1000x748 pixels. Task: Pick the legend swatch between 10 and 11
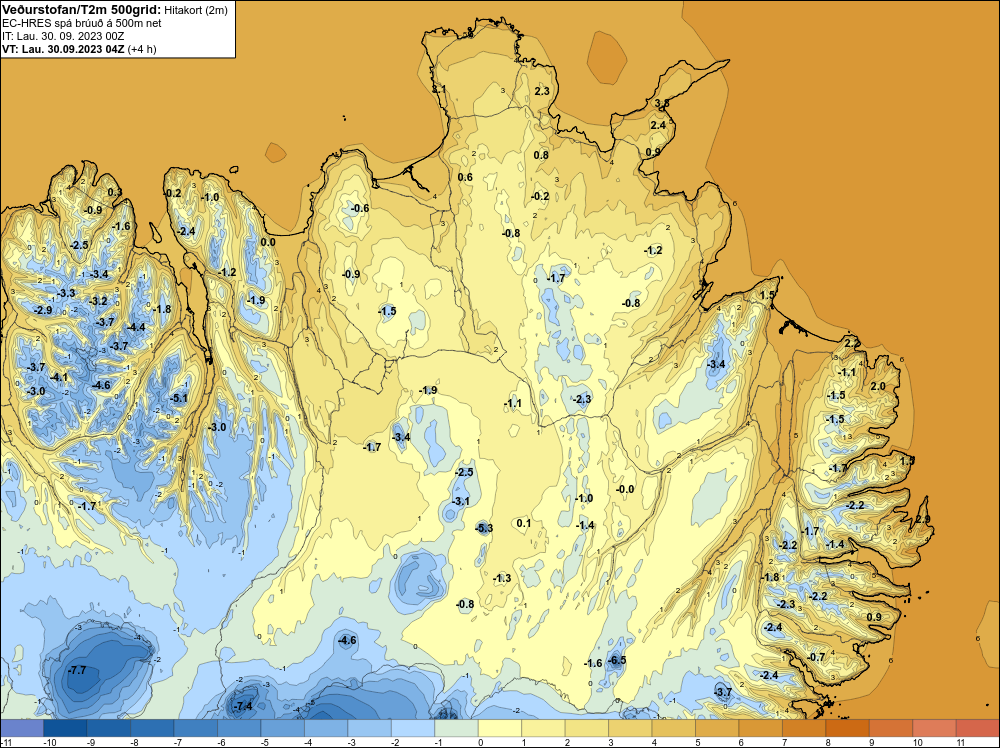click(934, 728)
